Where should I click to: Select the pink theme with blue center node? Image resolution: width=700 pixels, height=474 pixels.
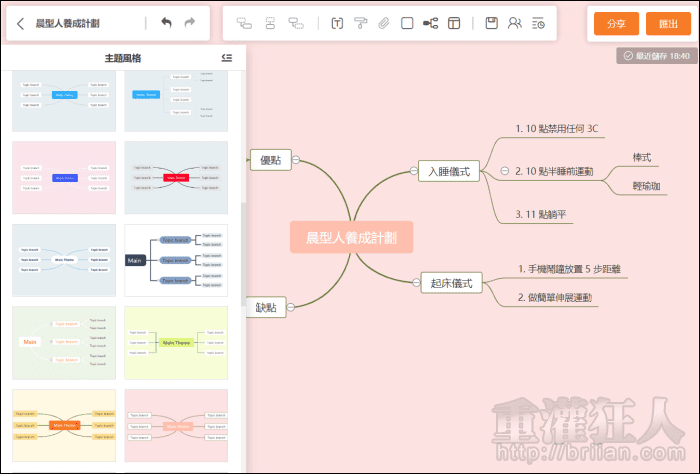[64, 177]
